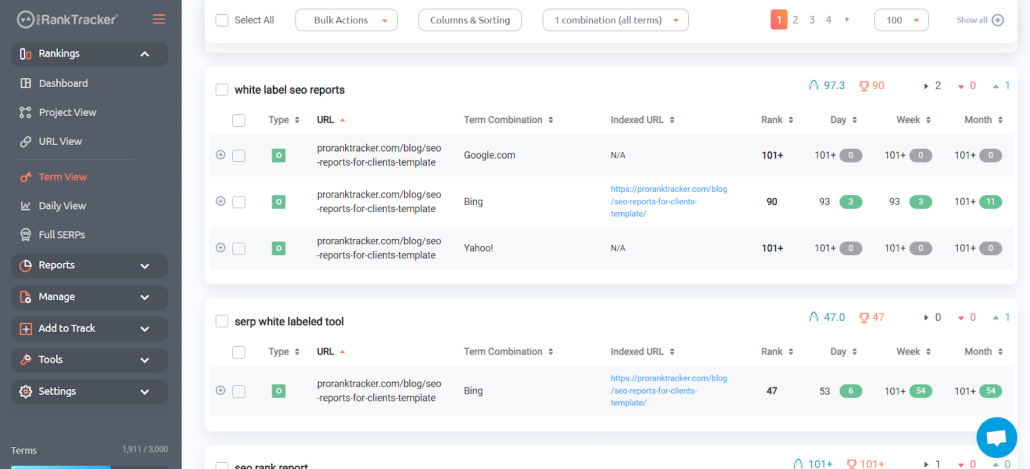
Task: Click the ProRankTracker logo
Action: pyautogui.click(x=67, y=19)
